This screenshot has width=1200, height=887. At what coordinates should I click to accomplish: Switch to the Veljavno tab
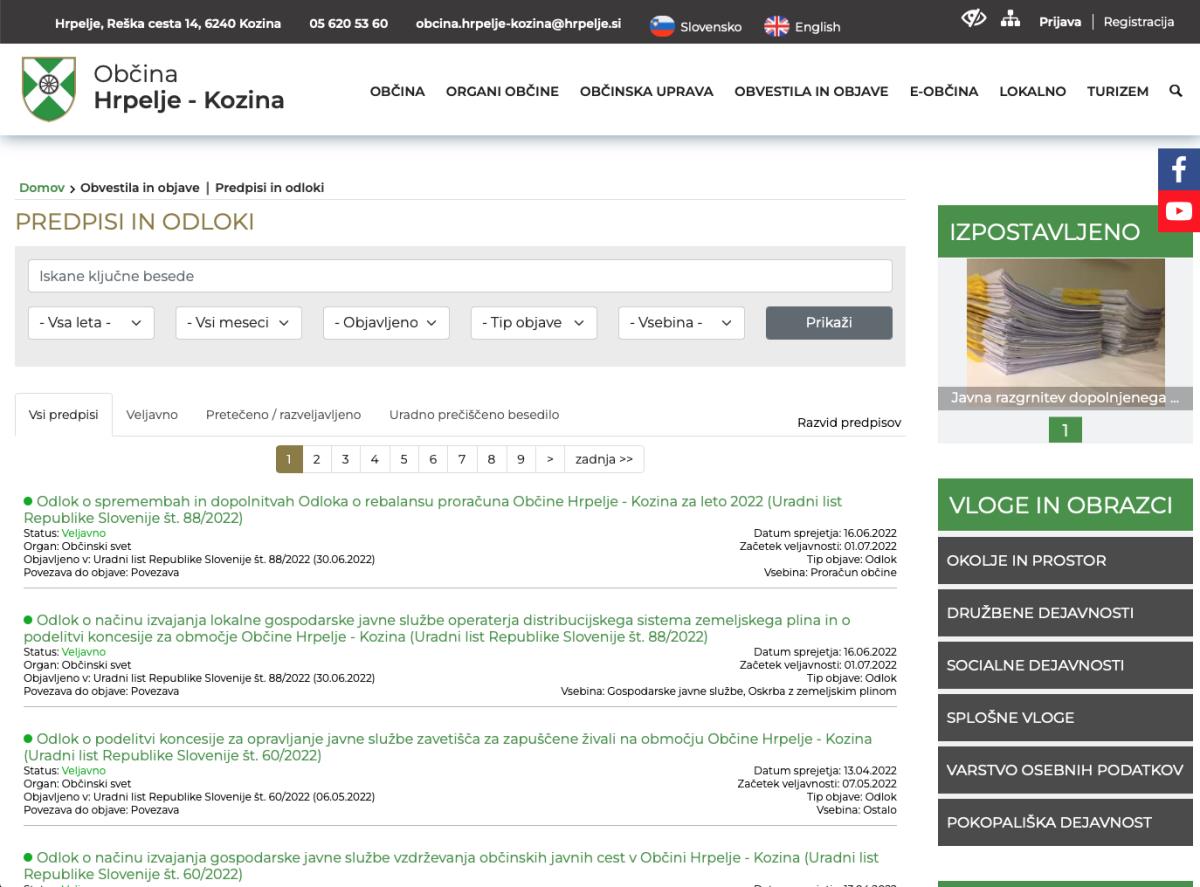(152, 415)
